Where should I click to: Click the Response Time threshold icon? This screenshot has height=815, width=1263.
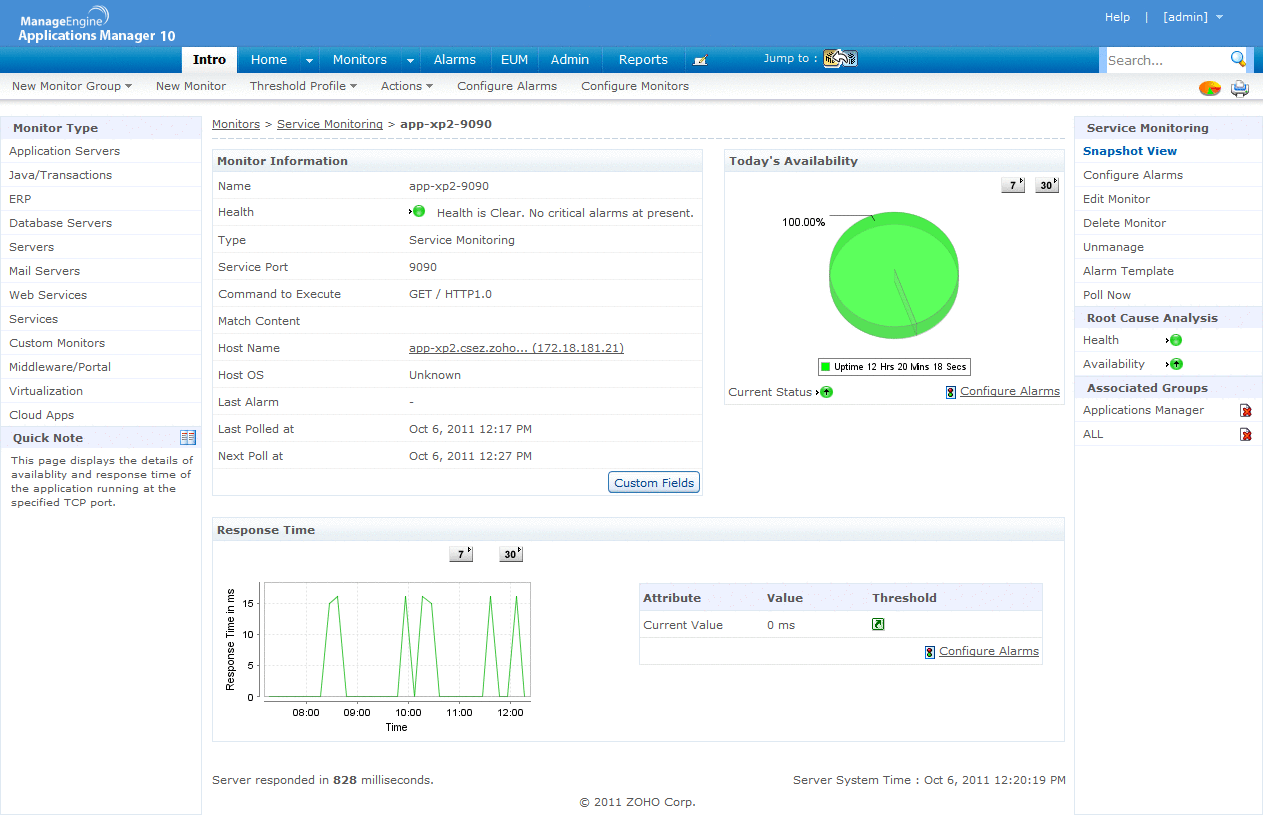tap(878, 625)
